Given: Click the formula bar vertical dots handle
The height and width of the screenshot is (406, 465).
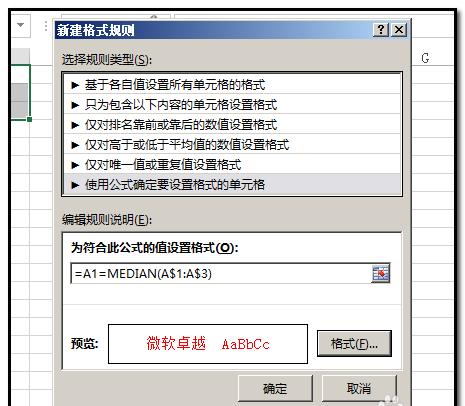Looking at the screenshot, I should pos(46,26).
